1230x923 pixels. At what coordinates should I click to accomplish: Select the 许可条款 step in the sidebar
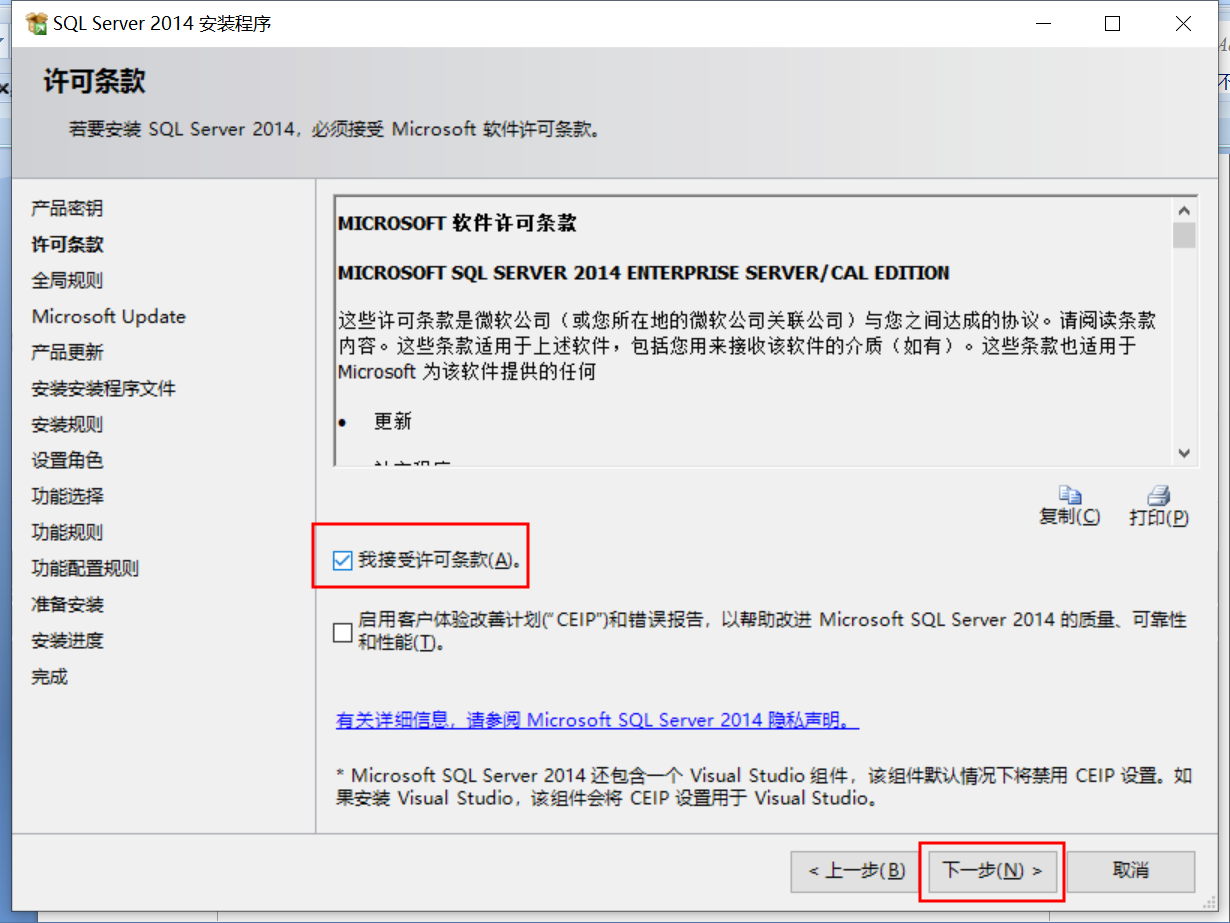pyautogui.click(x=67, y=244)
